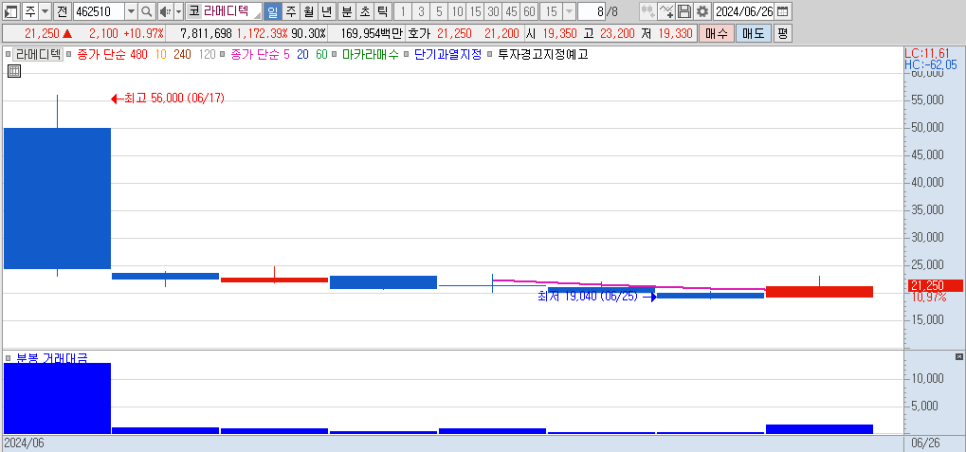This screenshot has width=966, height=452.
Task: Toggle 투자경고지정예고 indicator legend
Action: click(542, 54)
